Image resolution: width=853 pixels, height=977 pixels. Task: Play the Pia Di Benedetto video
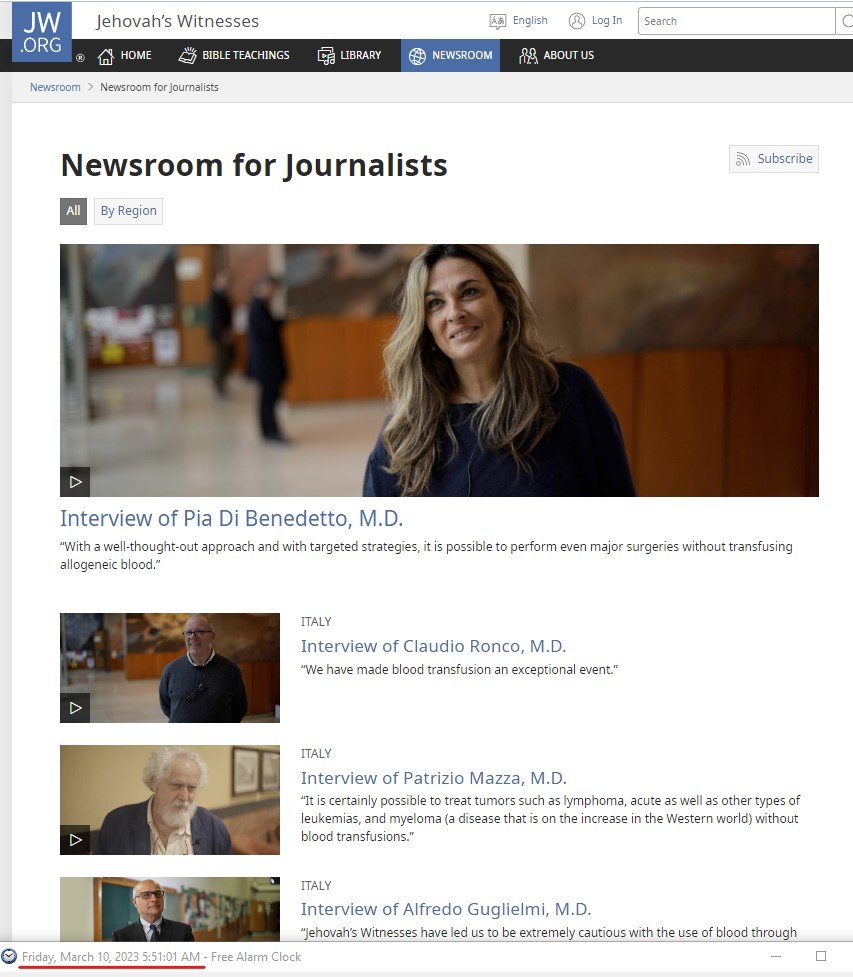[75, 482]
